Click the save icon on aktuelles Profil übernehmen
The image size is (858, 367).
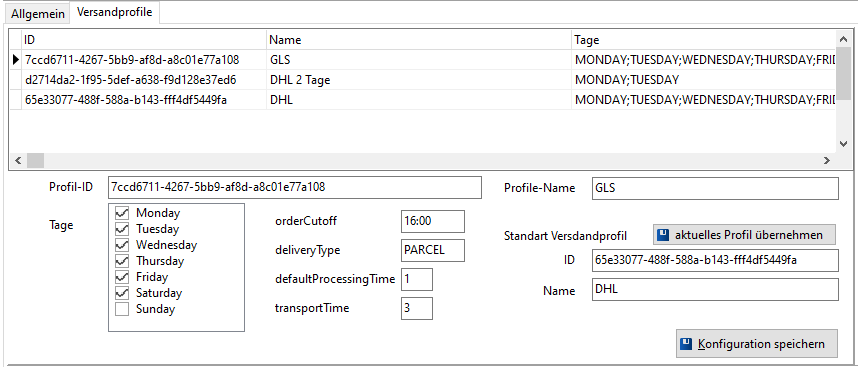[664, 235]
